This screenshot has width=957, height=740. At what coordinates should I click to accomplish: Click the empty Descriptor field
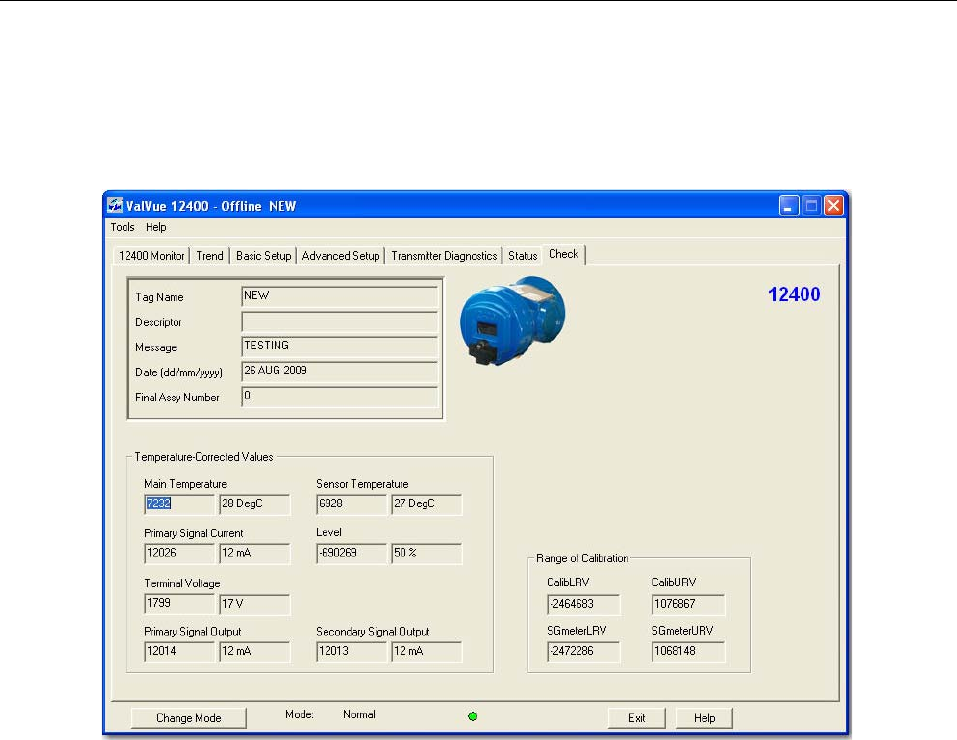339,322
